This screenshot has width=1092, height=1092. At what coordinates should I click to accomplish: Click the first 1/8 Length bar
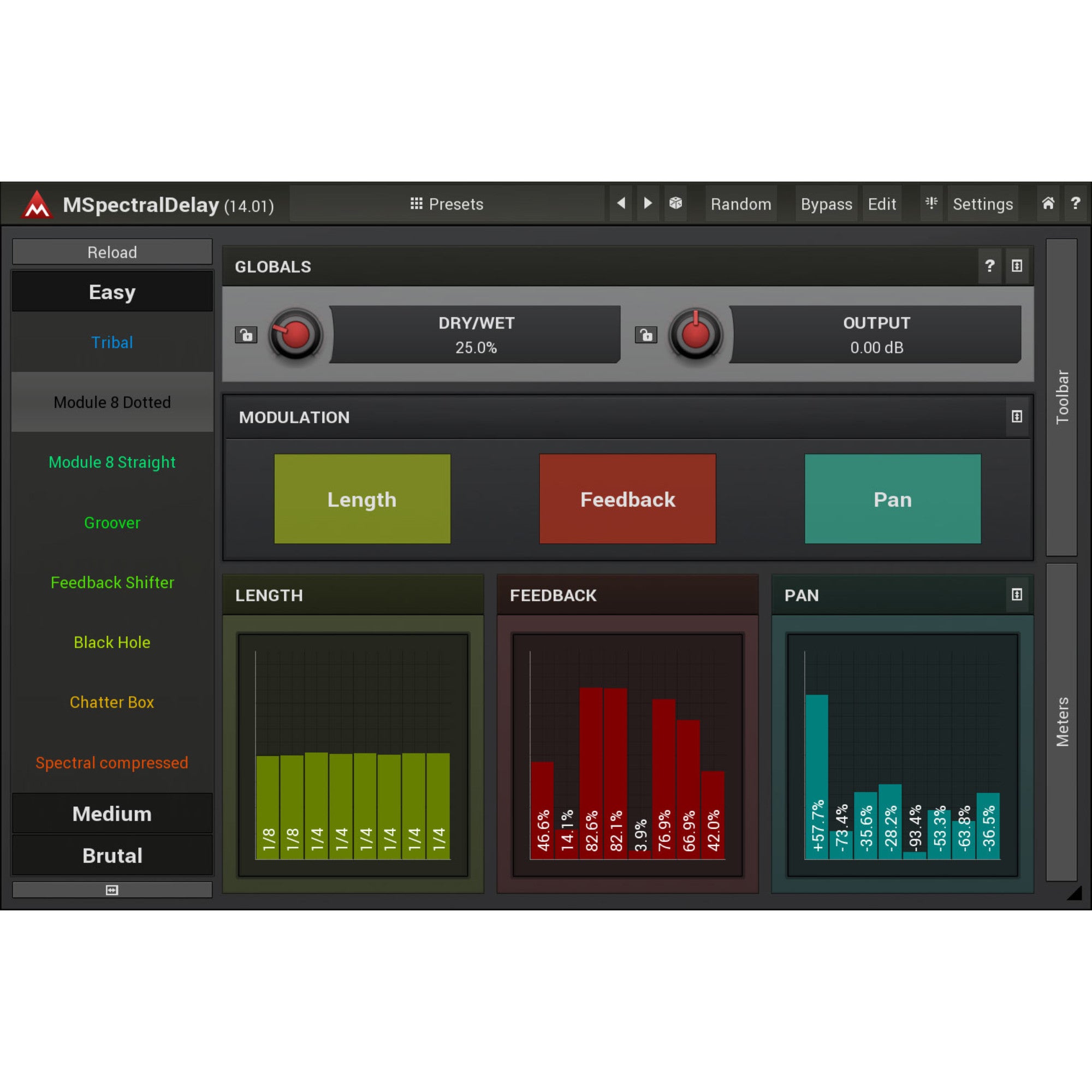click(268, 808)
